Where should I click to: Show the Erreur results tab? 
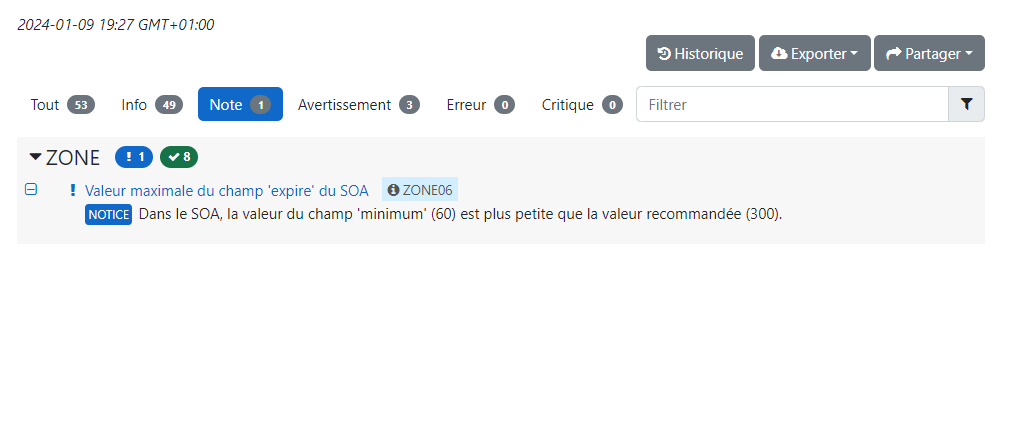[480, 104]
